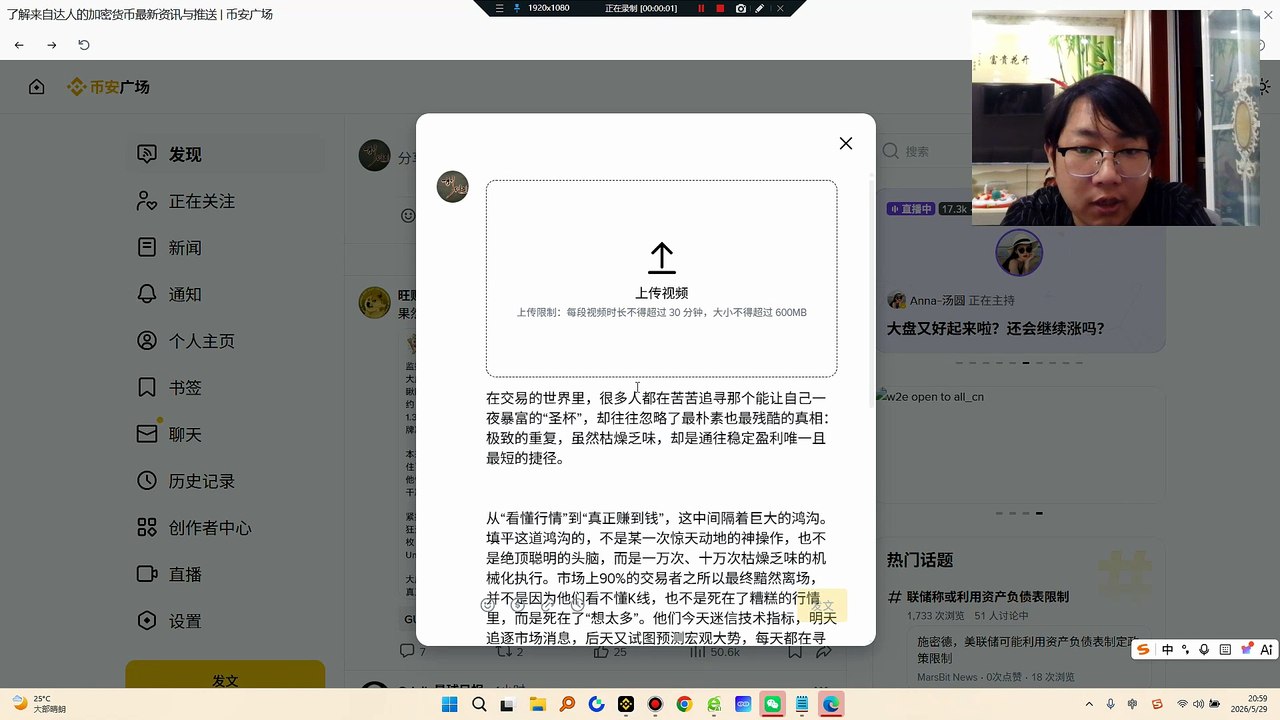Open the 大盘又好起来啦 live stream title
1280x720 pixels.
coord(996,328)
